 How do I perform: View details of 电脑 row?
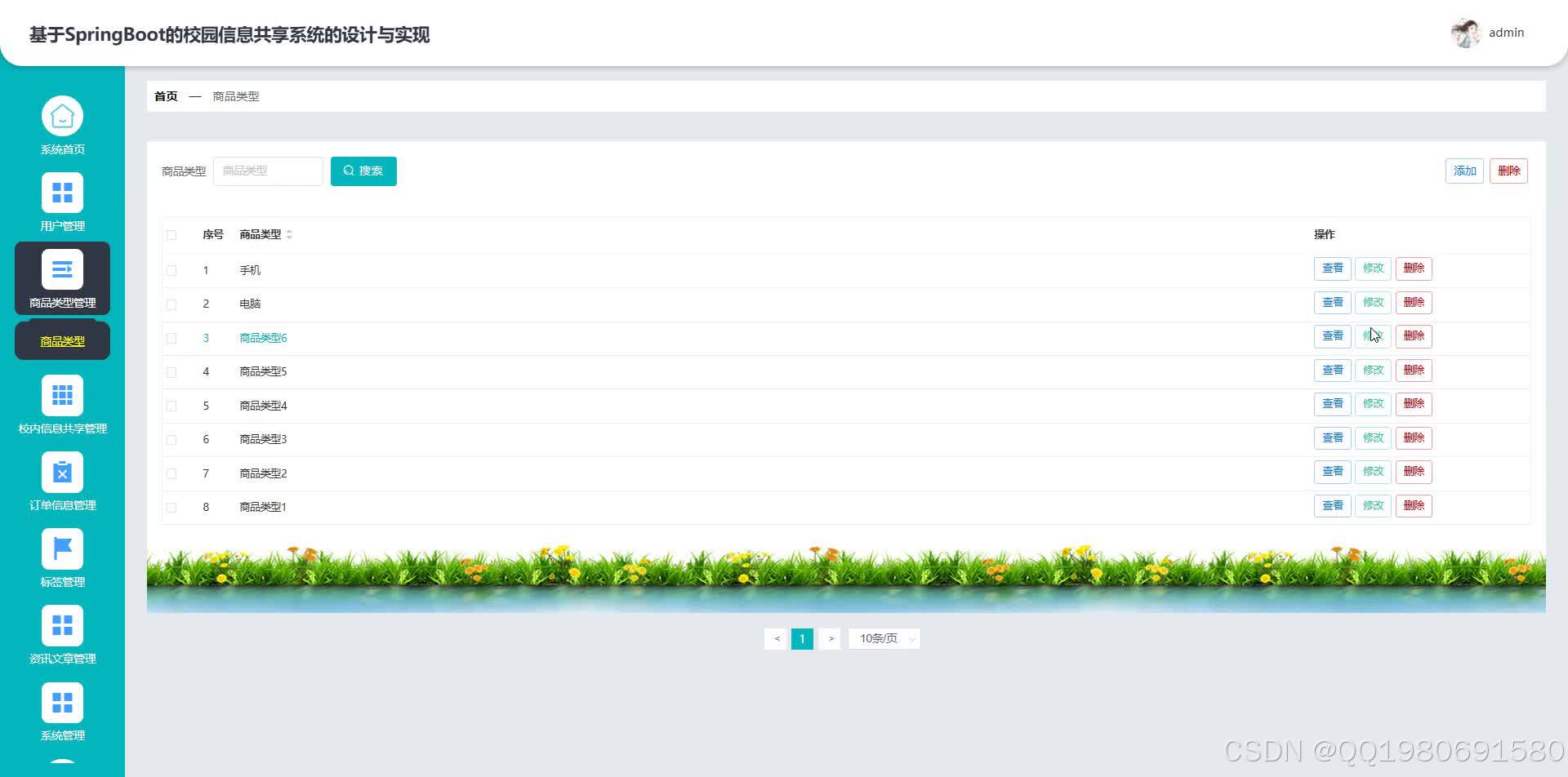point(1333,303)
